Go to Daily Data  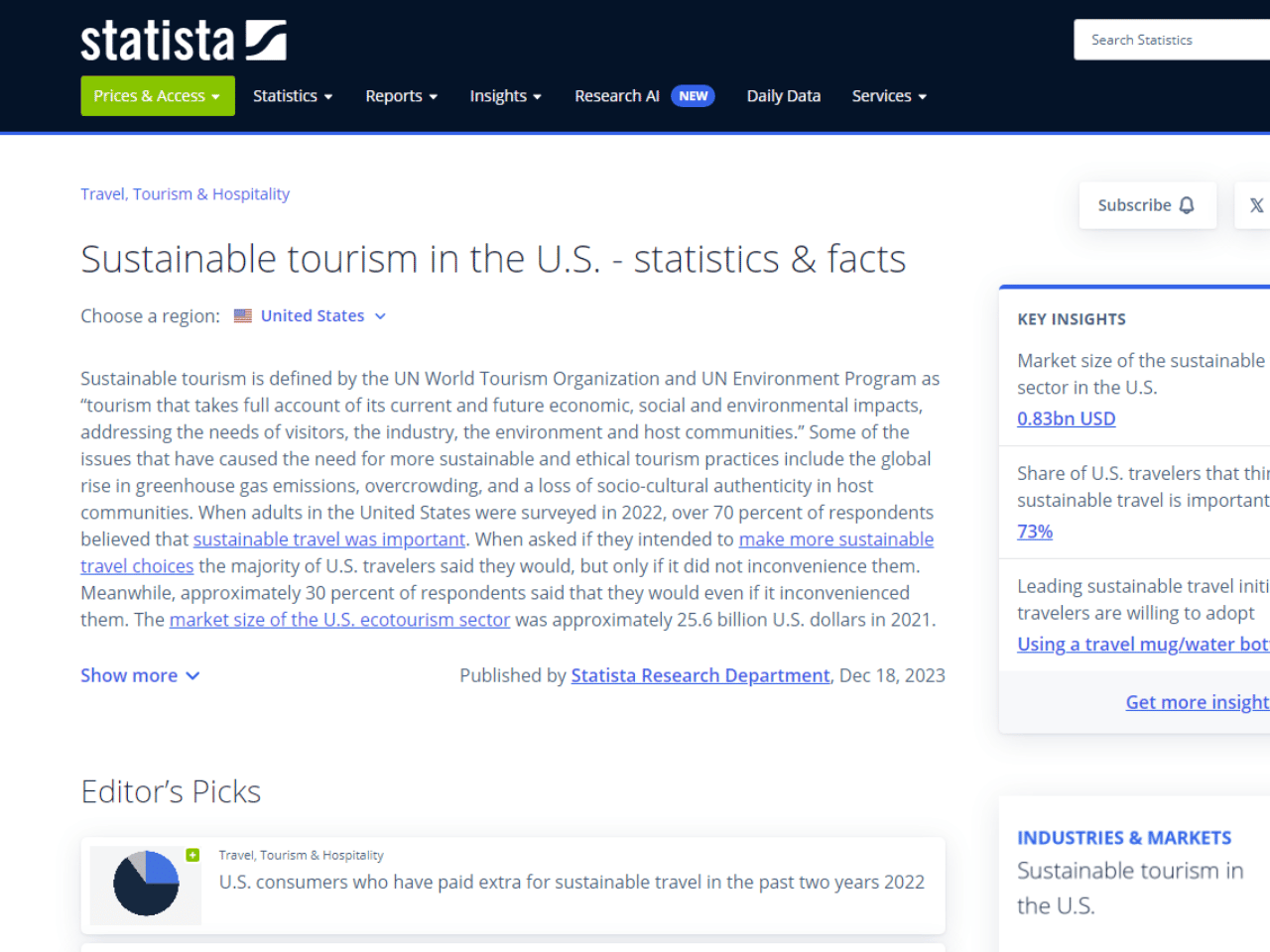tap(784, 96)
